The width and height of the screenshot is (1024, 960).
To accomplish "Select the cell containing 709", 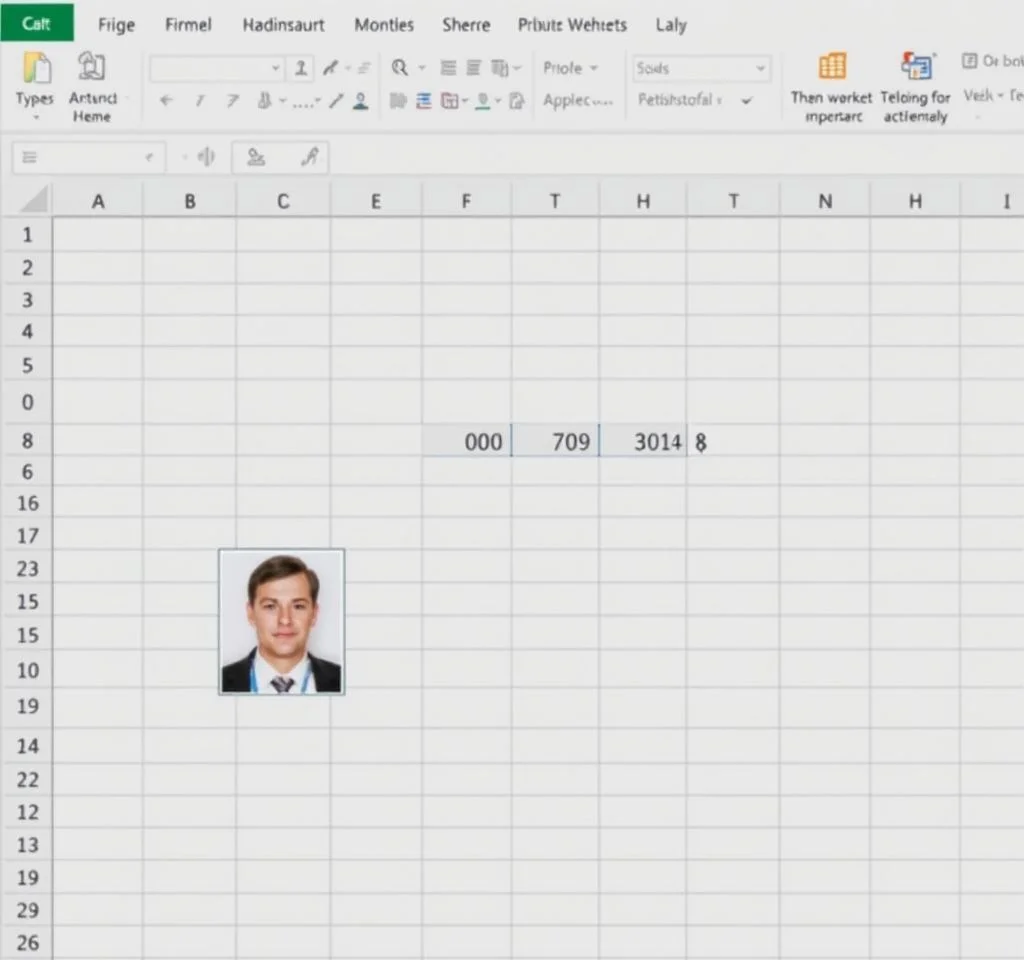I will 556,441.
